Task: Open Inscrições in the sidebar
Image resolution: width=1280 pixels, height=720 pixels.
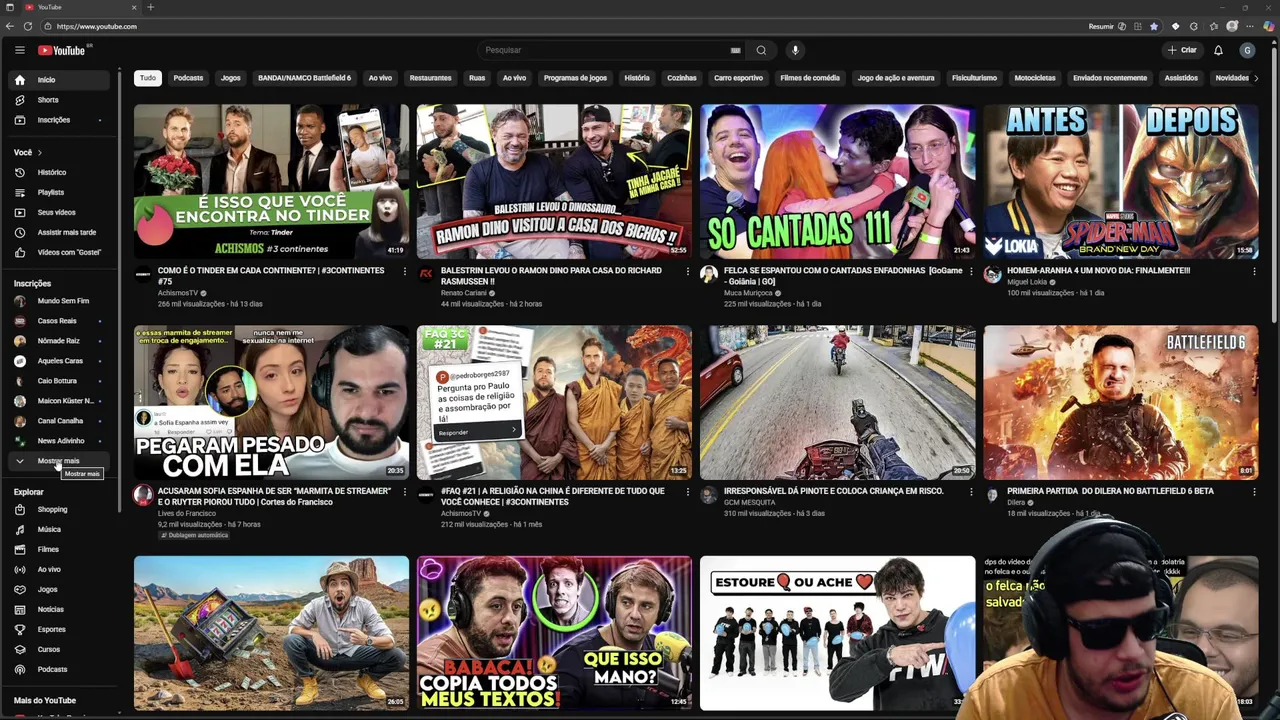Action: (x=58, y=120)
